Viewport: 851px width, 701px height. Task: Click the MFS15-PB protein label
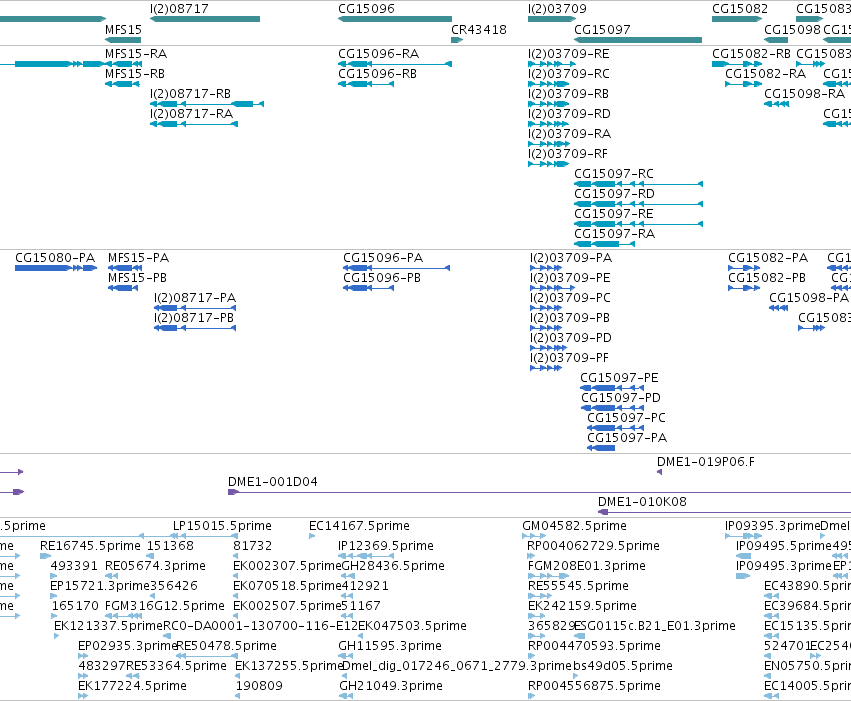pyautogui.click(x=137, y=278)
